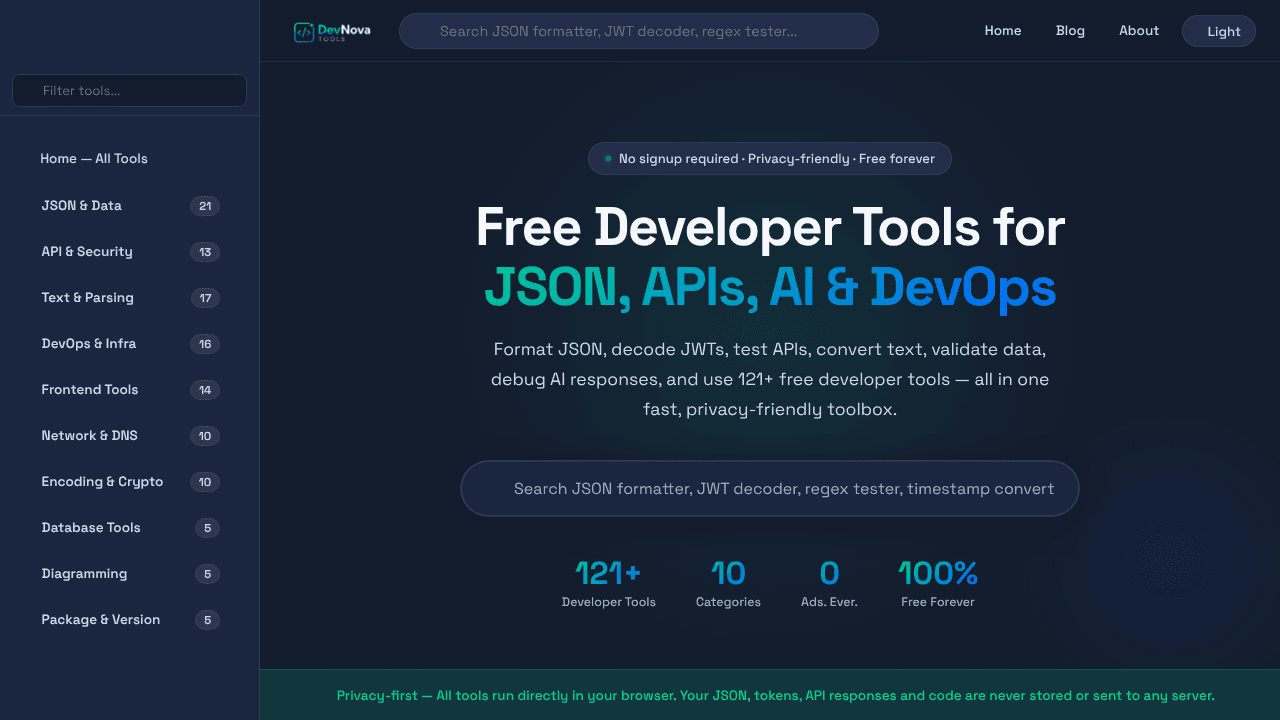Open the Package & Version category
This screenshot has width=1280, height=720.
pyautogui.click(x=130, y=620)
